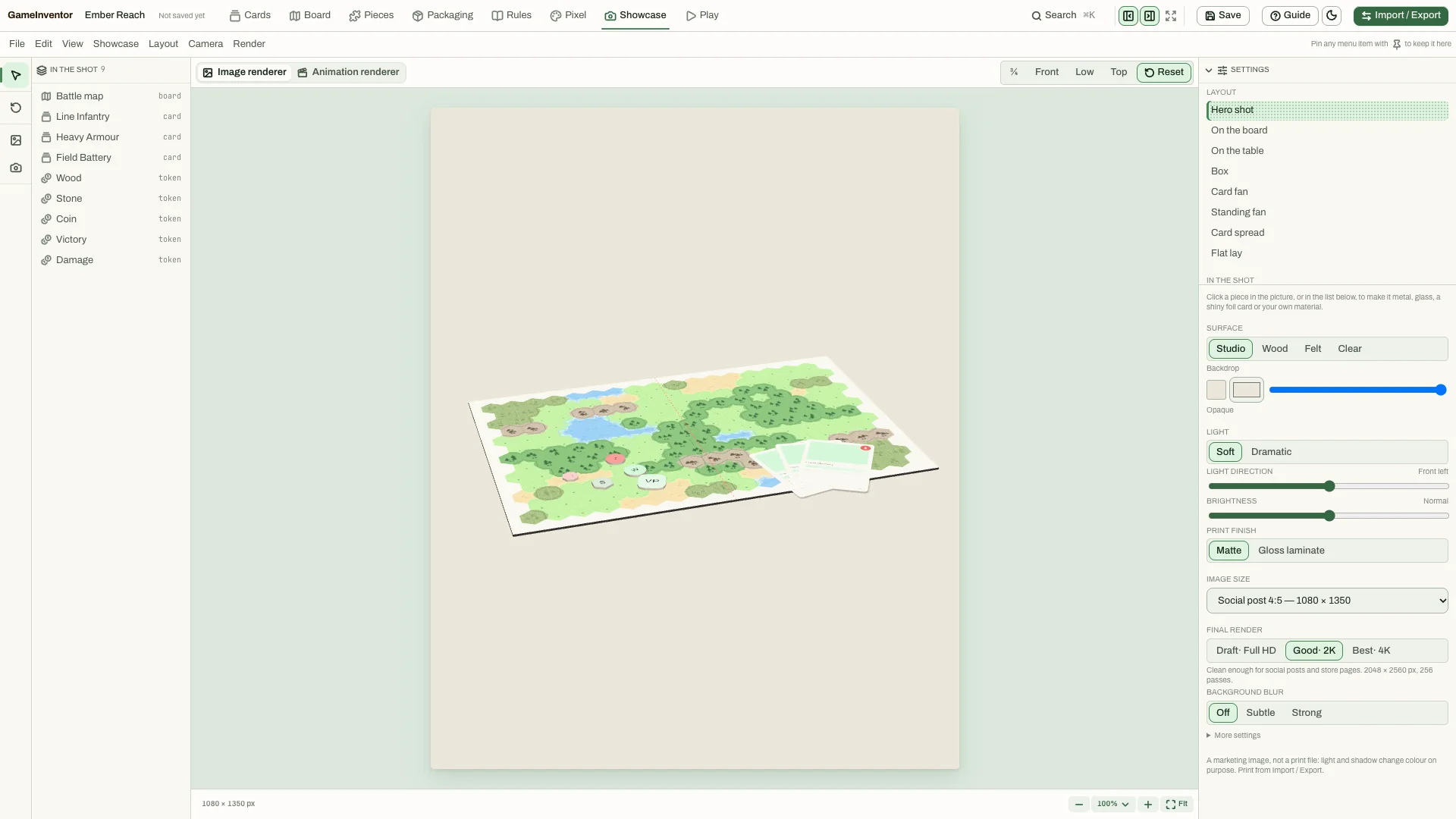Click the Line Infantry card icon
1456x819 pixels.
click(46, 117)
